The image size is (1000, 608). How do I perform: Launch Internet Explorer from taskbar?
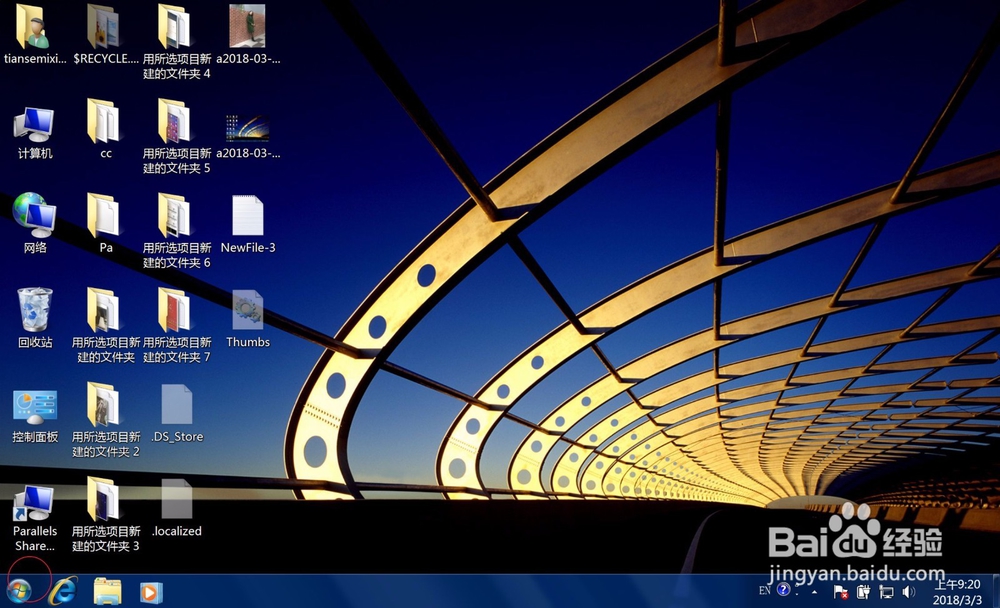click(64, 591)
